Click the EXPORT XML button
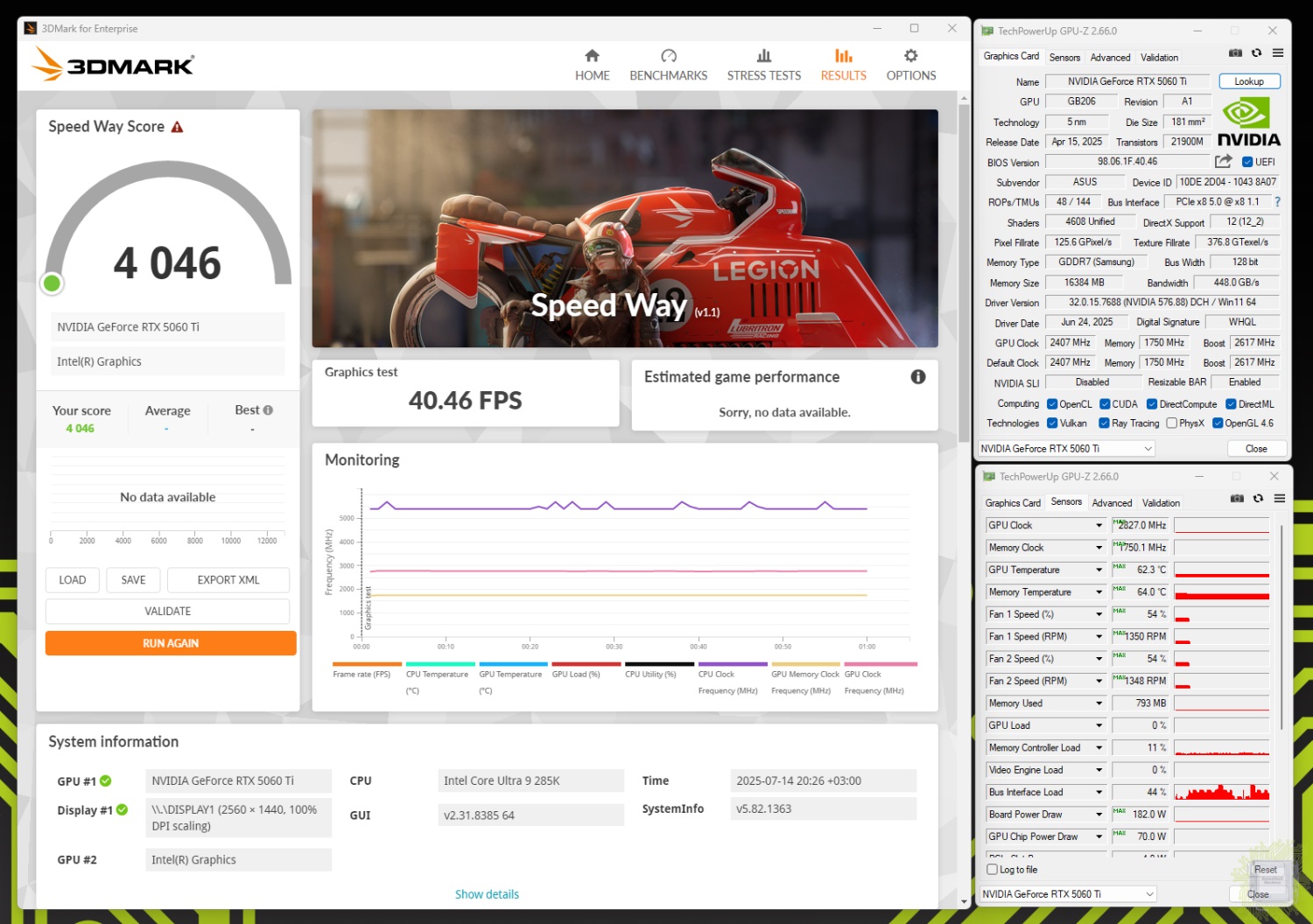Image resolution: width=1313 pixels, height=924 pixels. tap(228, 580)
